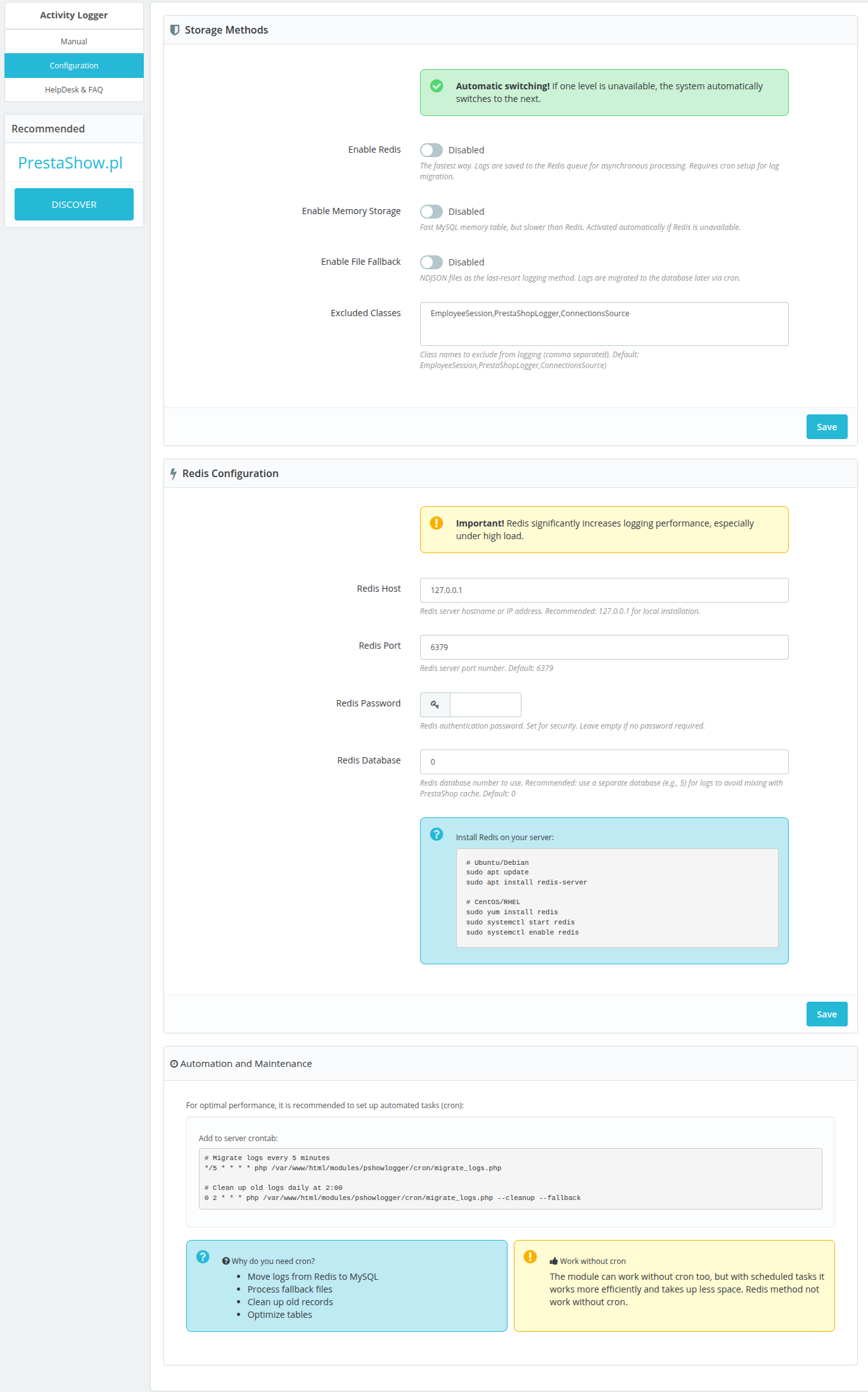Save the Redis Configuration settings
868x1392 pixels.
point(827,1014)
